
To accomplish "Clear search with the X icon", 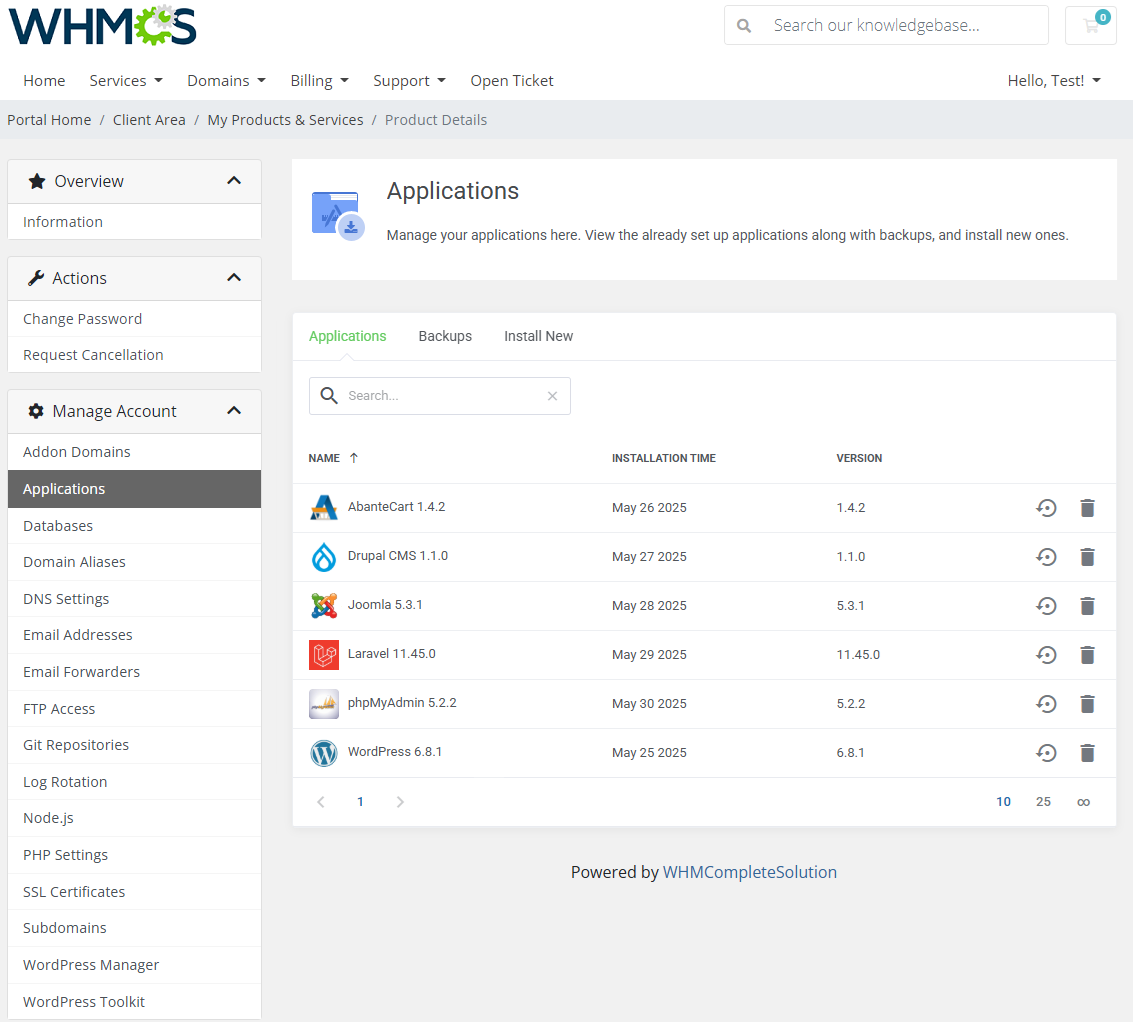I will click(x=552, y=396).
